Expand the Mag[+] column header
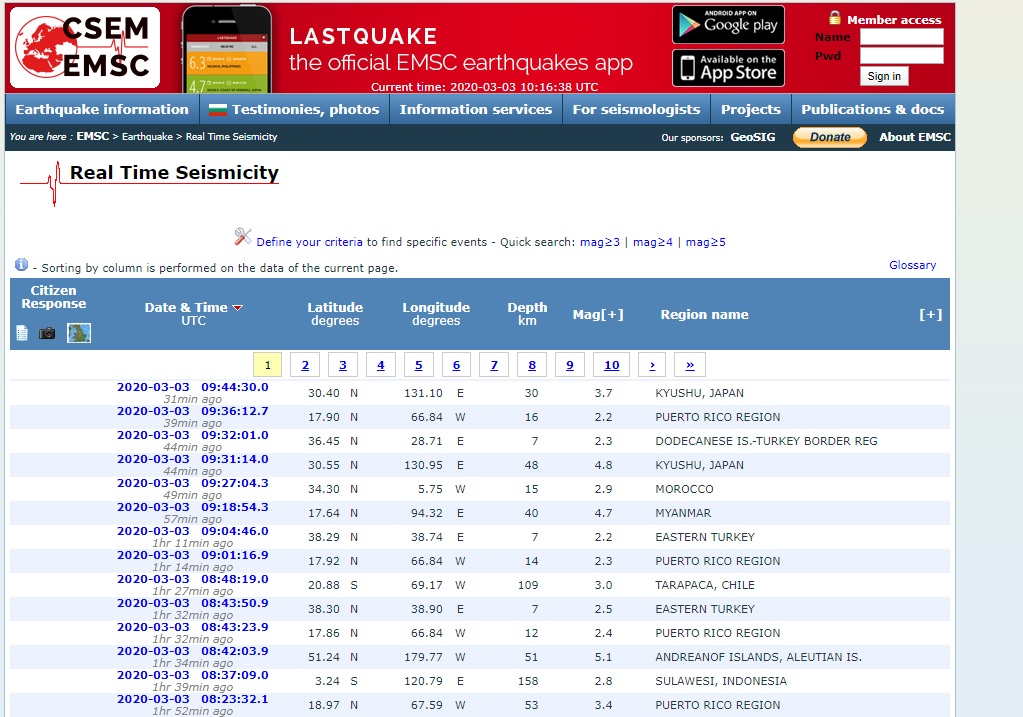The image size is (1023, 717). (x=598, y=314)
